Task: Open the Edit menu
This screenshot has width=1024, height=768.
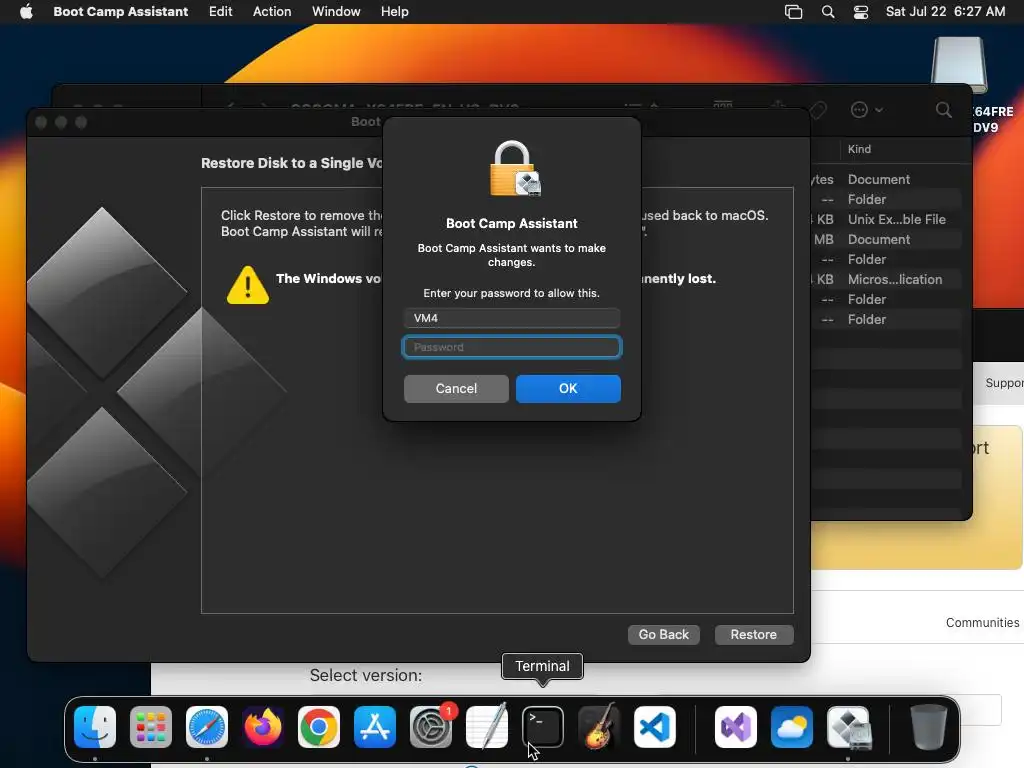Action: (220, 11)
